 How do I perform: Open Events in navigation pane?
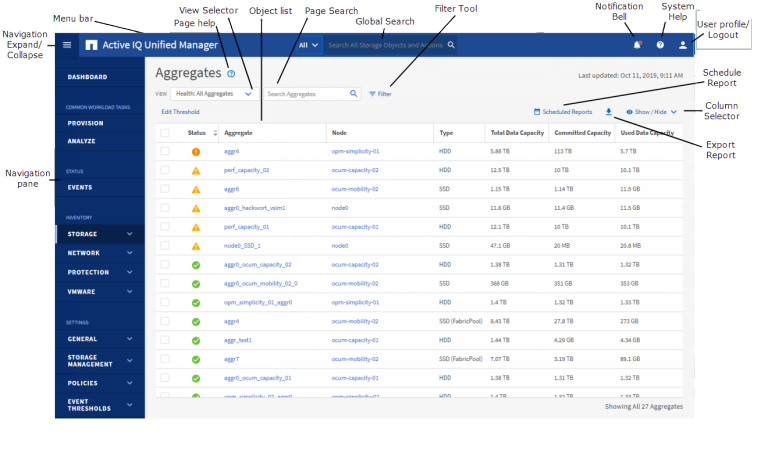(x=80, y=188)
